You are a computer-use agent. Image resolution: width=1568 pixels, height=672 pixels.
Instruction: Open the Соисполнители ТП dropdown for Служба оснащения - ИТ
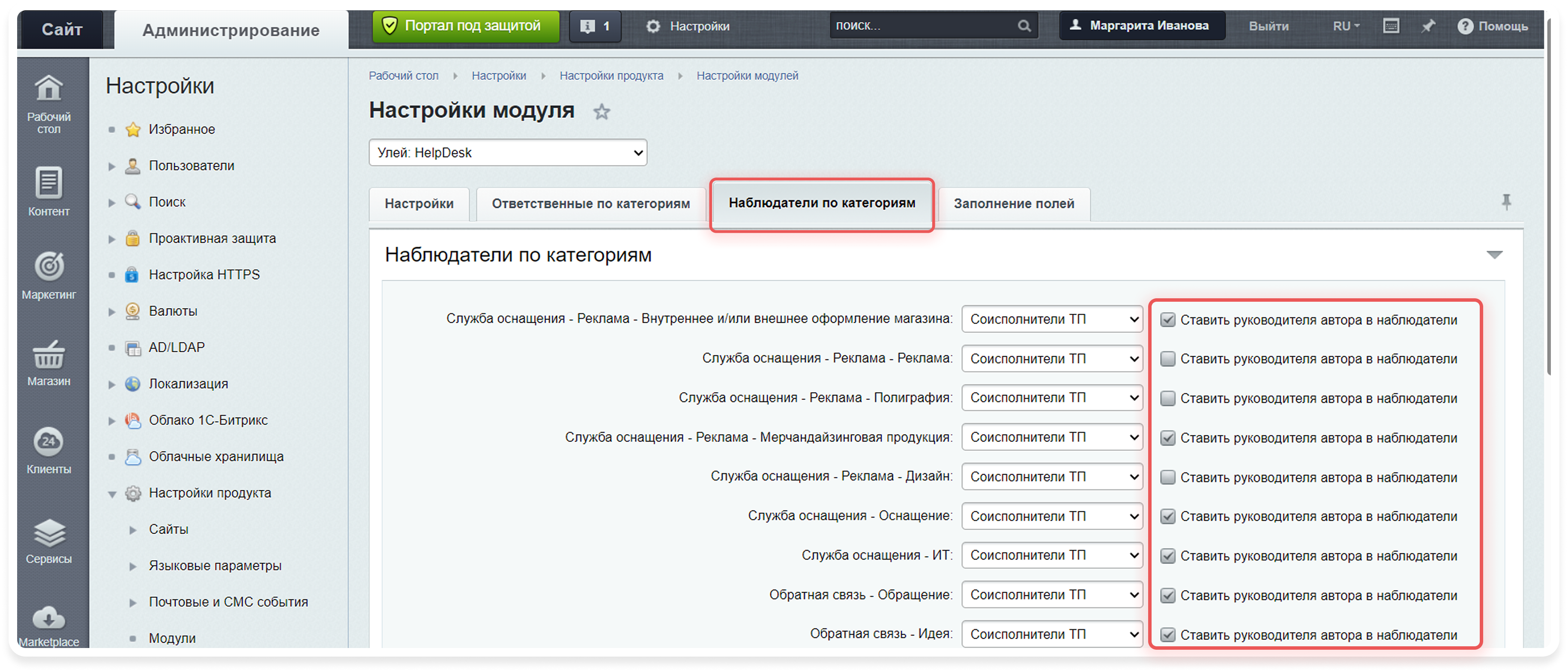click(1051, 555)
